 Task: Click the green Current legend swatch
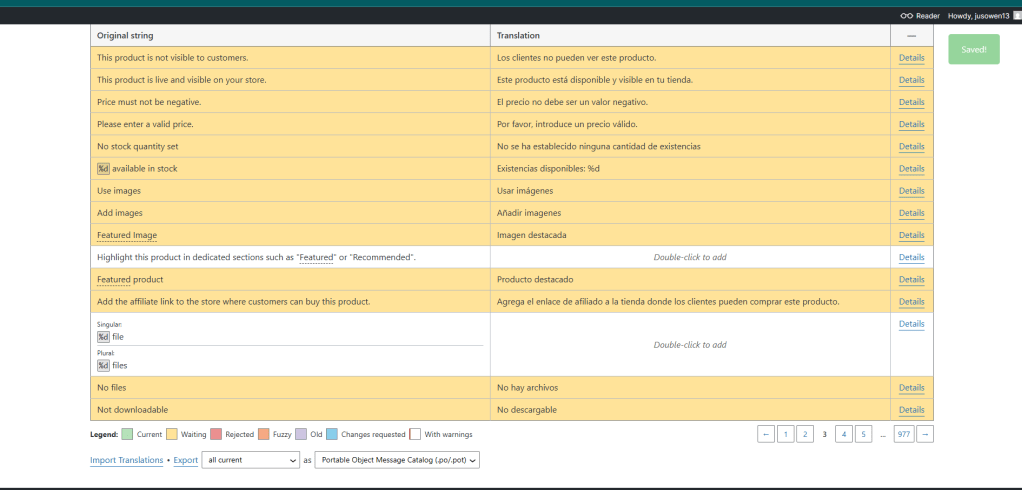(x=127, y=434)
